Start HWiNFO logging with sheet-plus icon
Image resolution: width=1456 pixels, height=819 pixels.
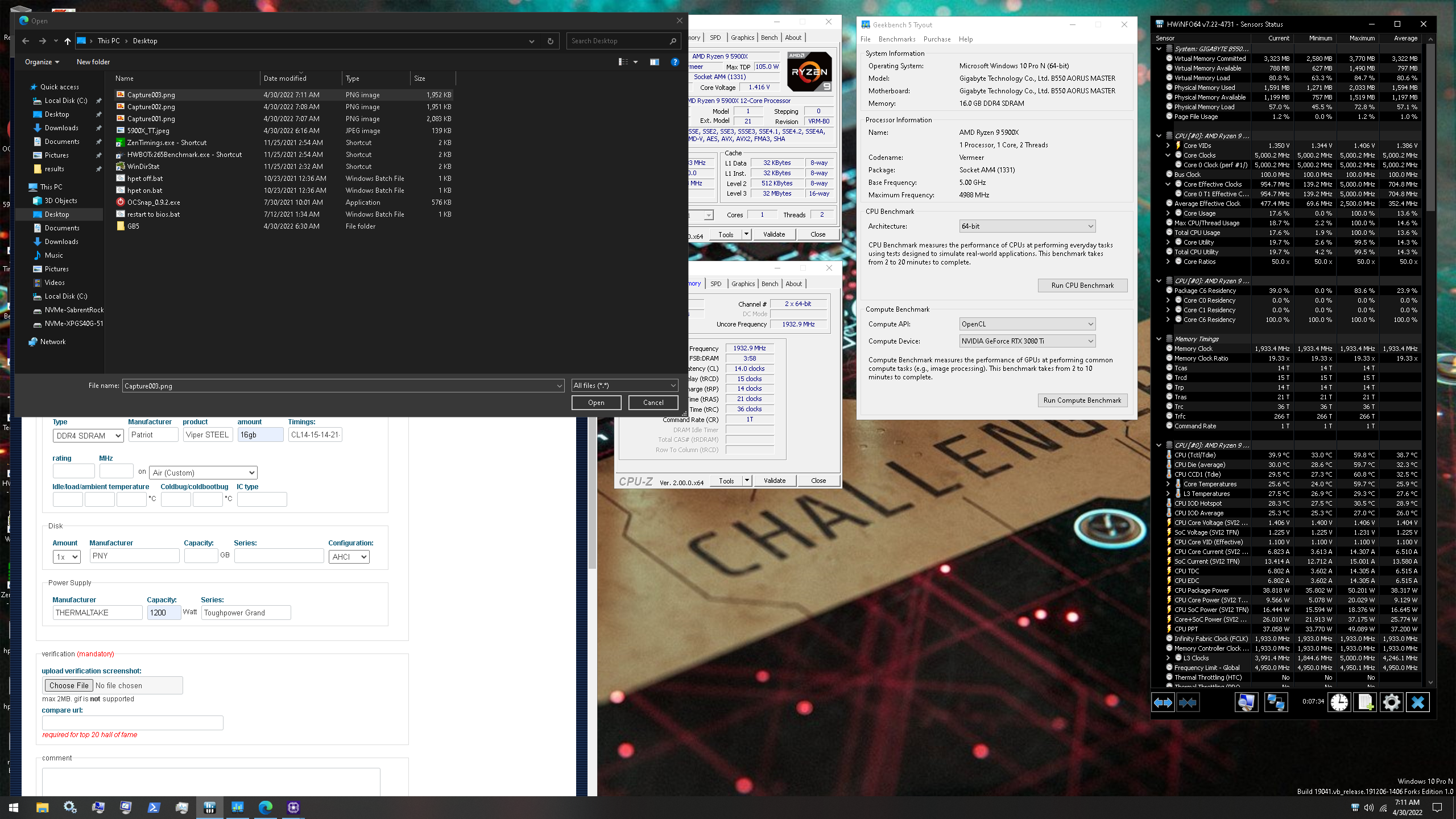1365,702
